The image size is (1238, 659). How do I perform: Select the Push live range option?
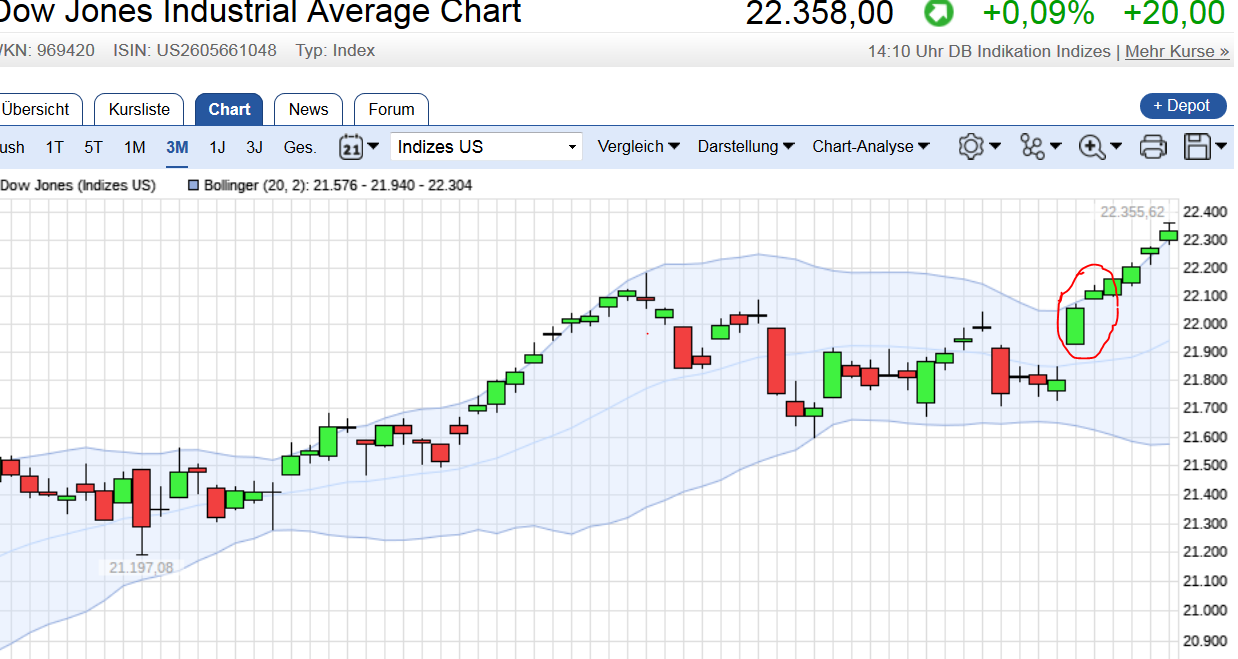(12, 147)
